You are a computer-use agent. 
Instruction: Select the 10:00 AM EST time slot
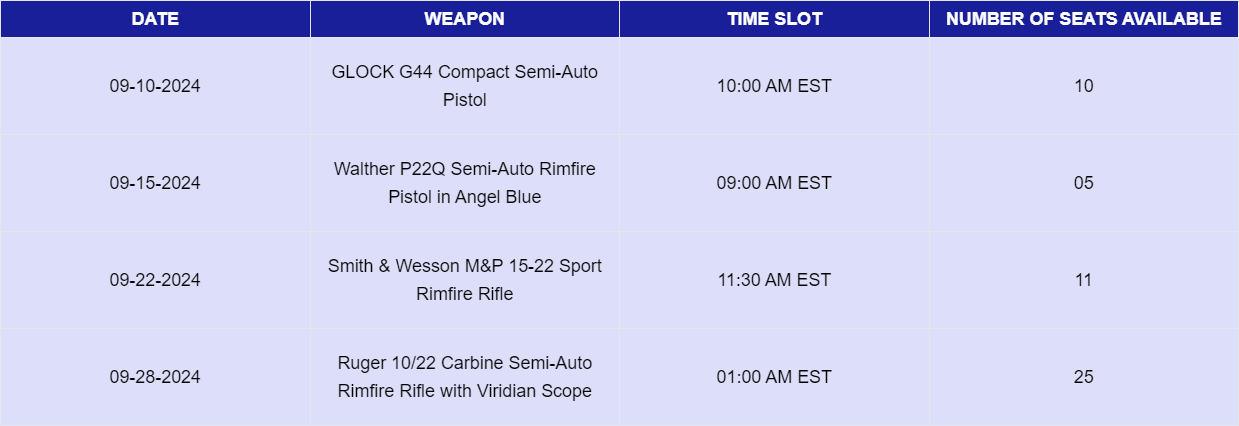tap(774, 86)
